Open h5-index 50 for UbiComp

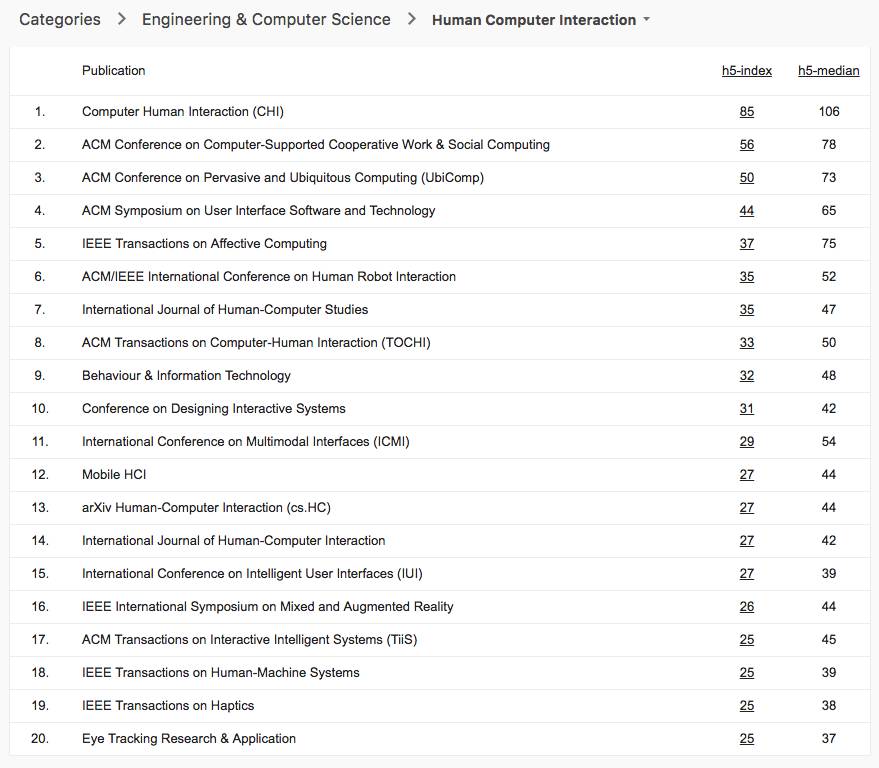pos(747,178)
